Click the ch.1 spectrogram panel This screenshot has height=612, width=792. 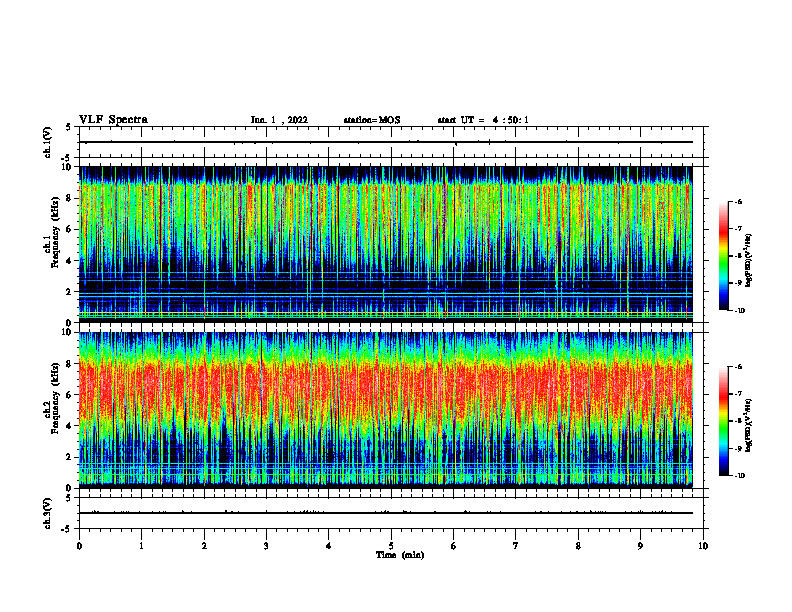pyautogui.click(x=385, y=244)
